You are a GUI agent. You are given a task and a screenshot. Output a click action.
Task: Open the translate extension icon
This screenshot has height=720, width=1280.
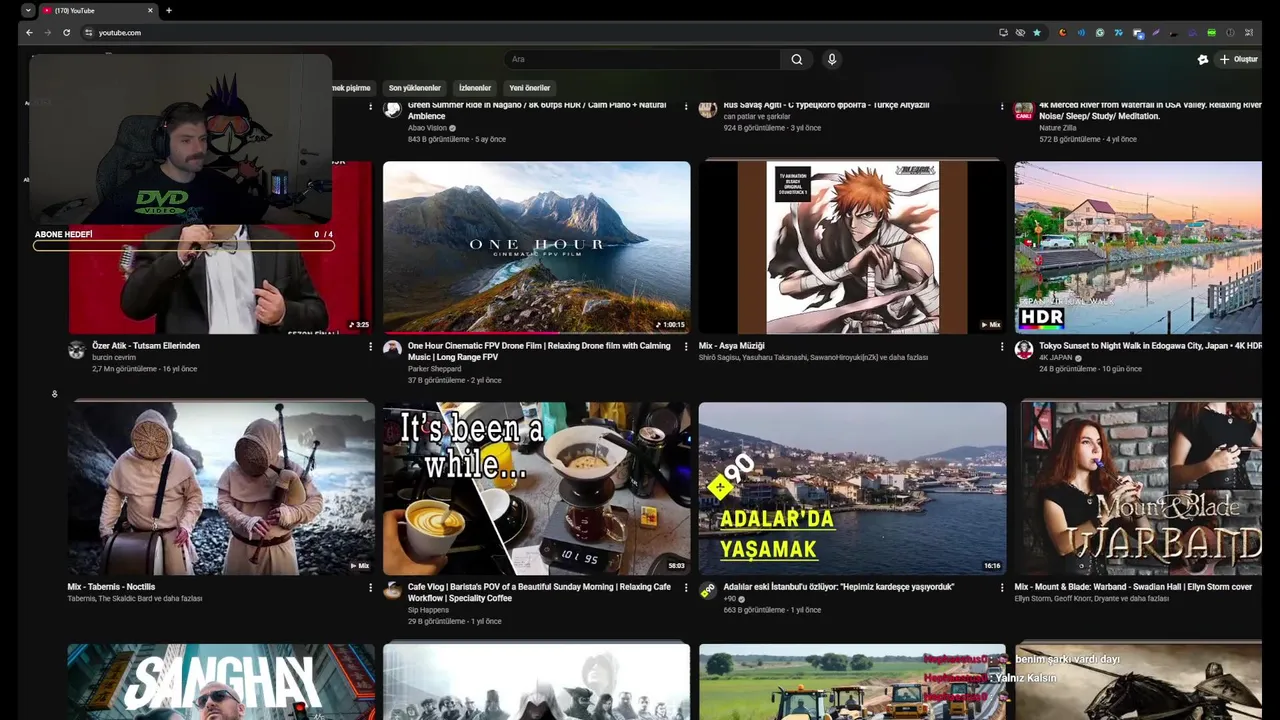pos(1138,33)
